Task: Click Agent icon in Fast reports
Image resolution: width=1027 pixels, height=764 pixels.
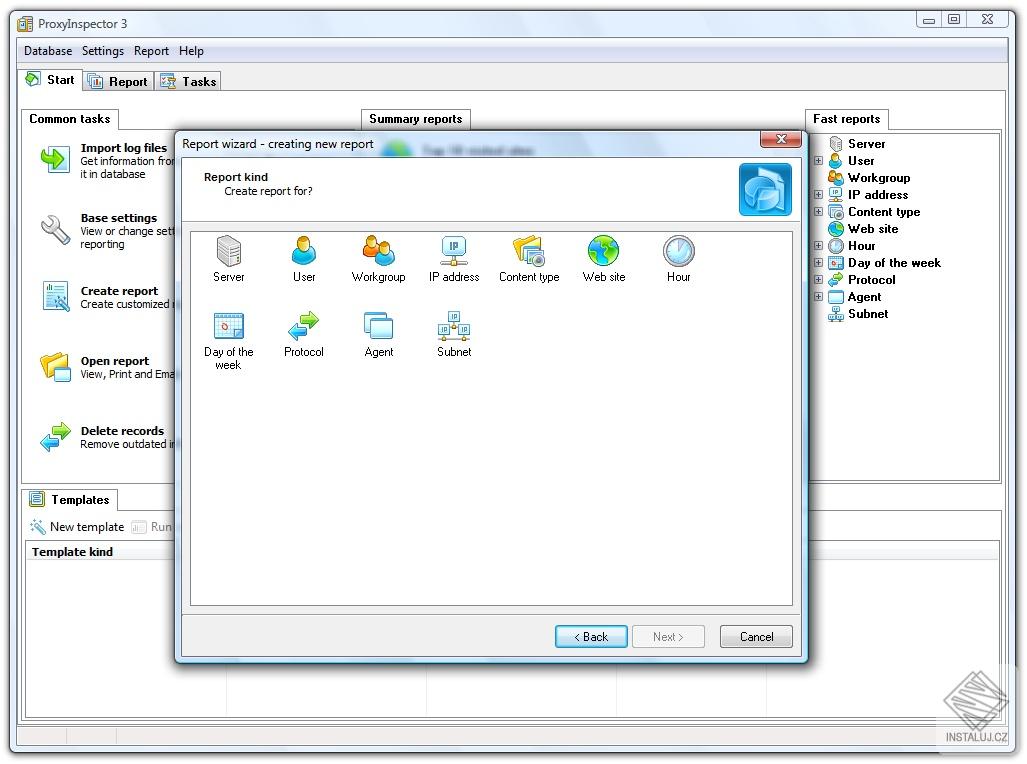Action: point(836,297)
